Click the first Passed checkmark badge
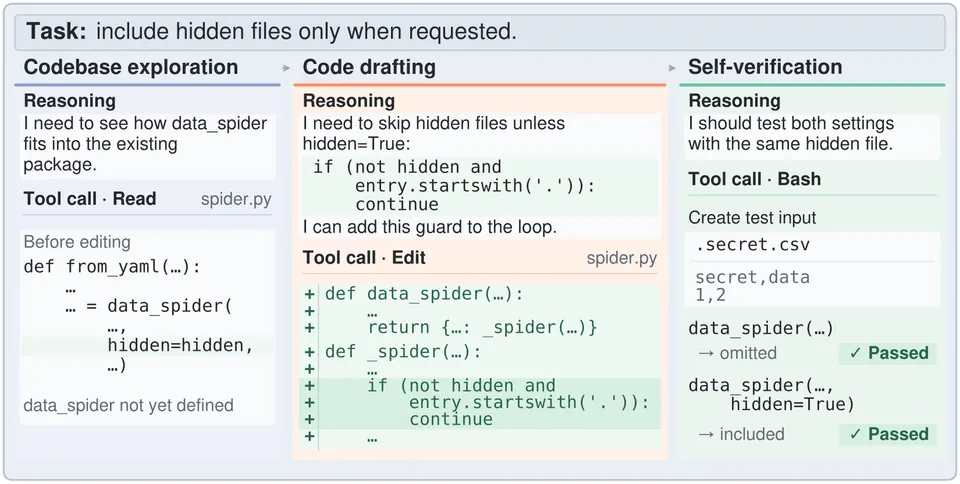 coord(887,353)
